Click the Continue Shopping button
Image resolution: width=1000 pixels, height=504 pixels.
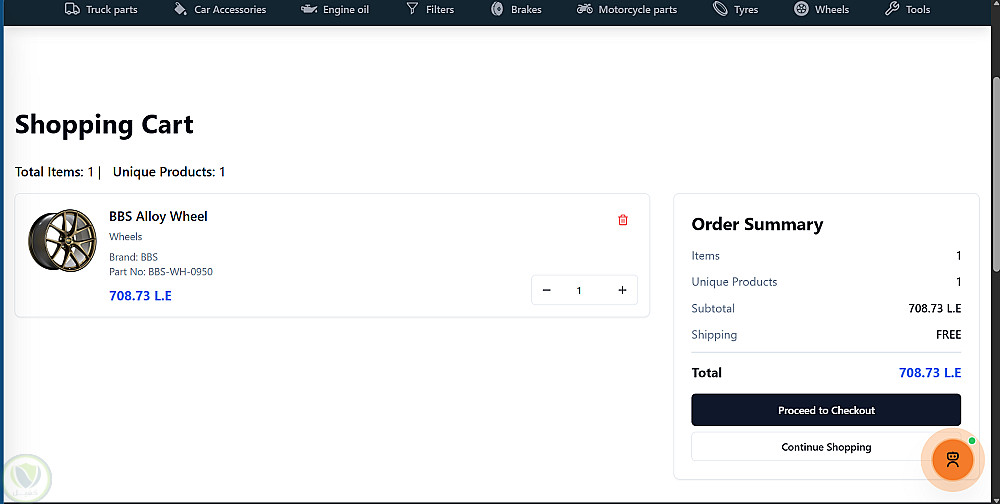point(826,447)
